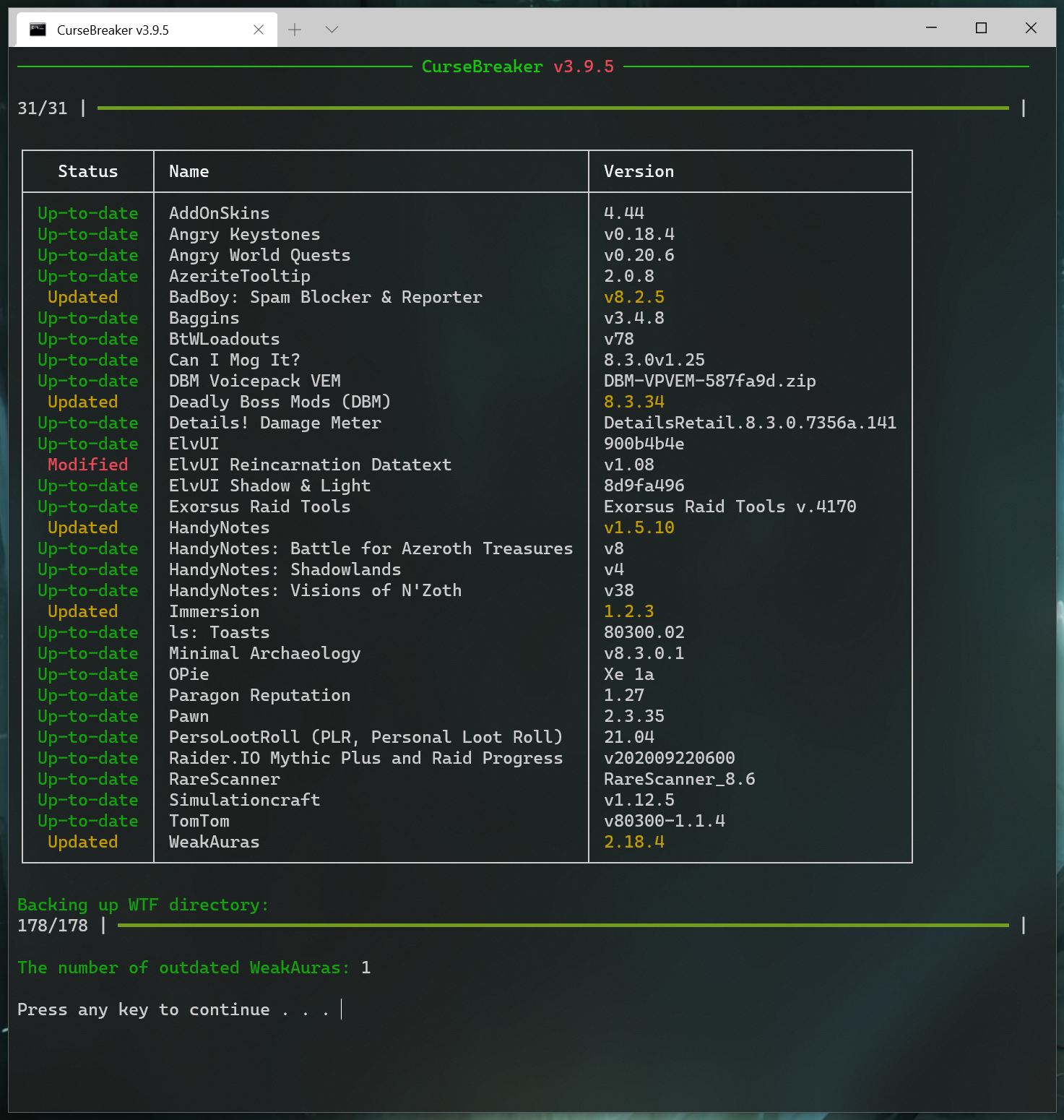Click the Immersion addon name
Viewport: 1064px width, 1120px height.
215,611
